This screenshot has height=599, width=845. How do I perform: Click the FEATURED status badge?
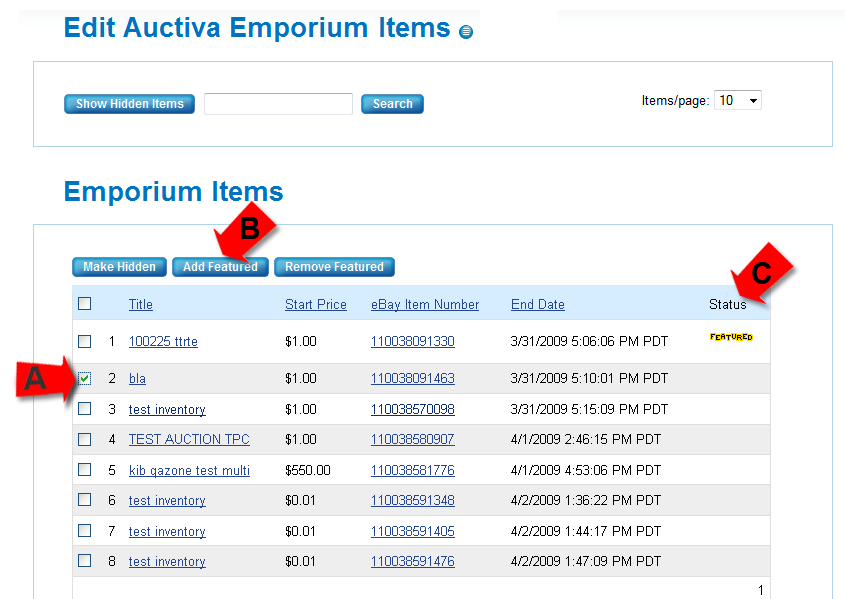[x=731, y=337]
